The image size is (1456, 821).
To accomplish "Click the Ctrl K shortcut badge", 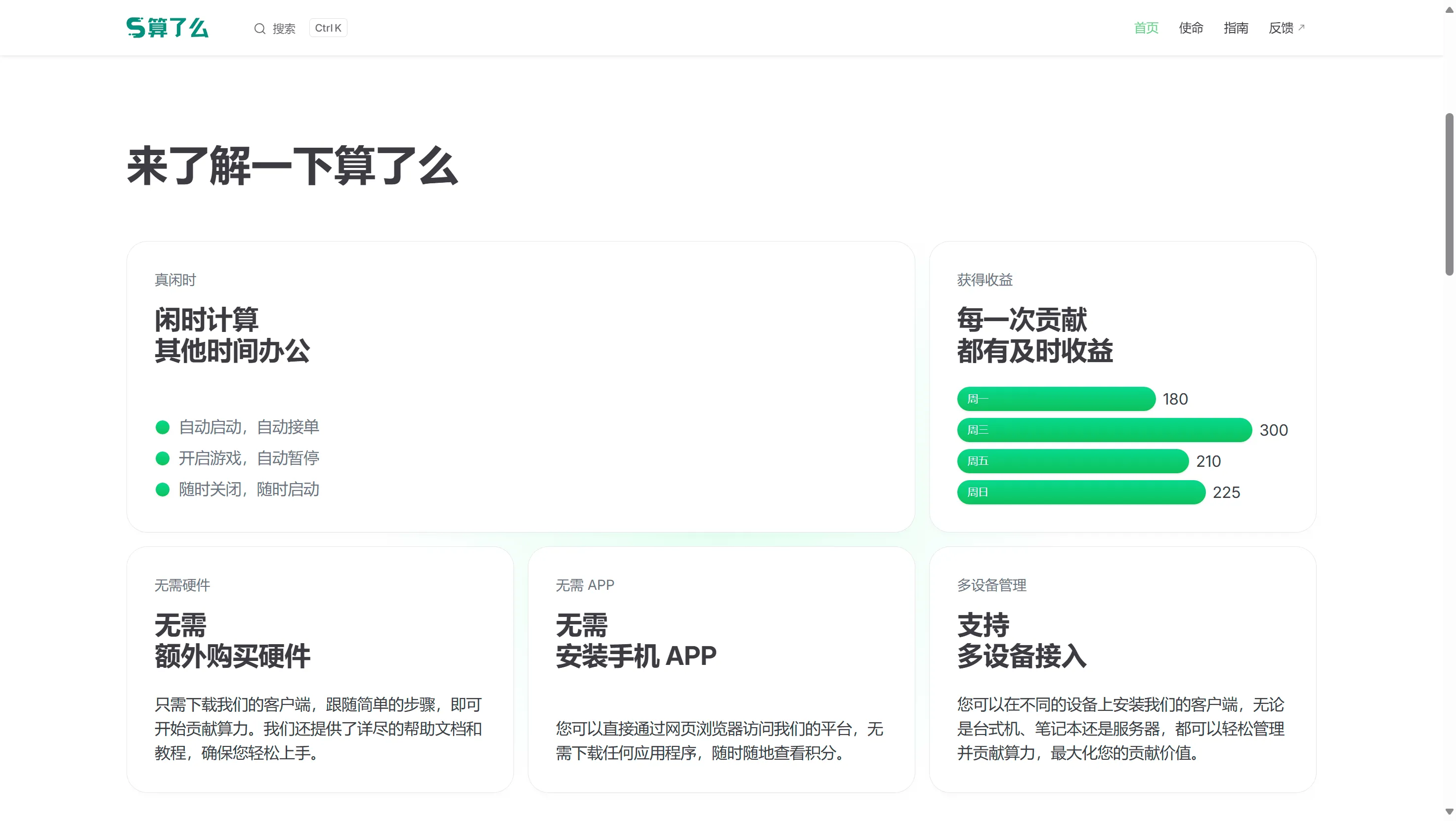I will [328, 27].
